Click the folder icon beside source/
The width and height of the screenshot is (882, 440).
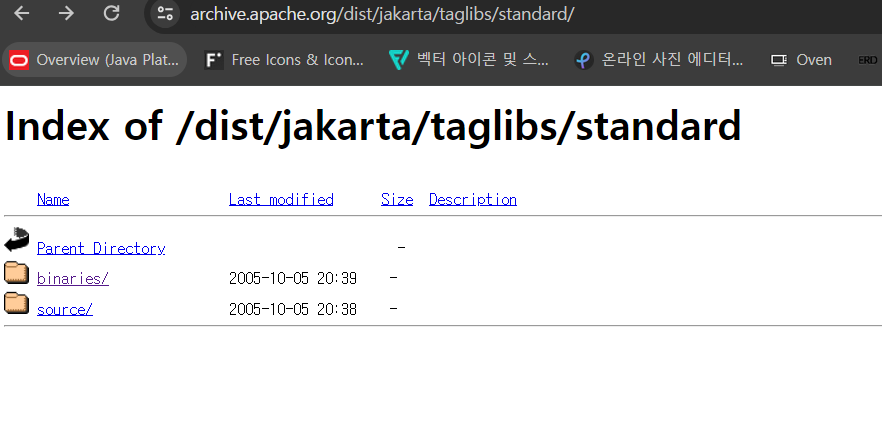pos(16,303)
